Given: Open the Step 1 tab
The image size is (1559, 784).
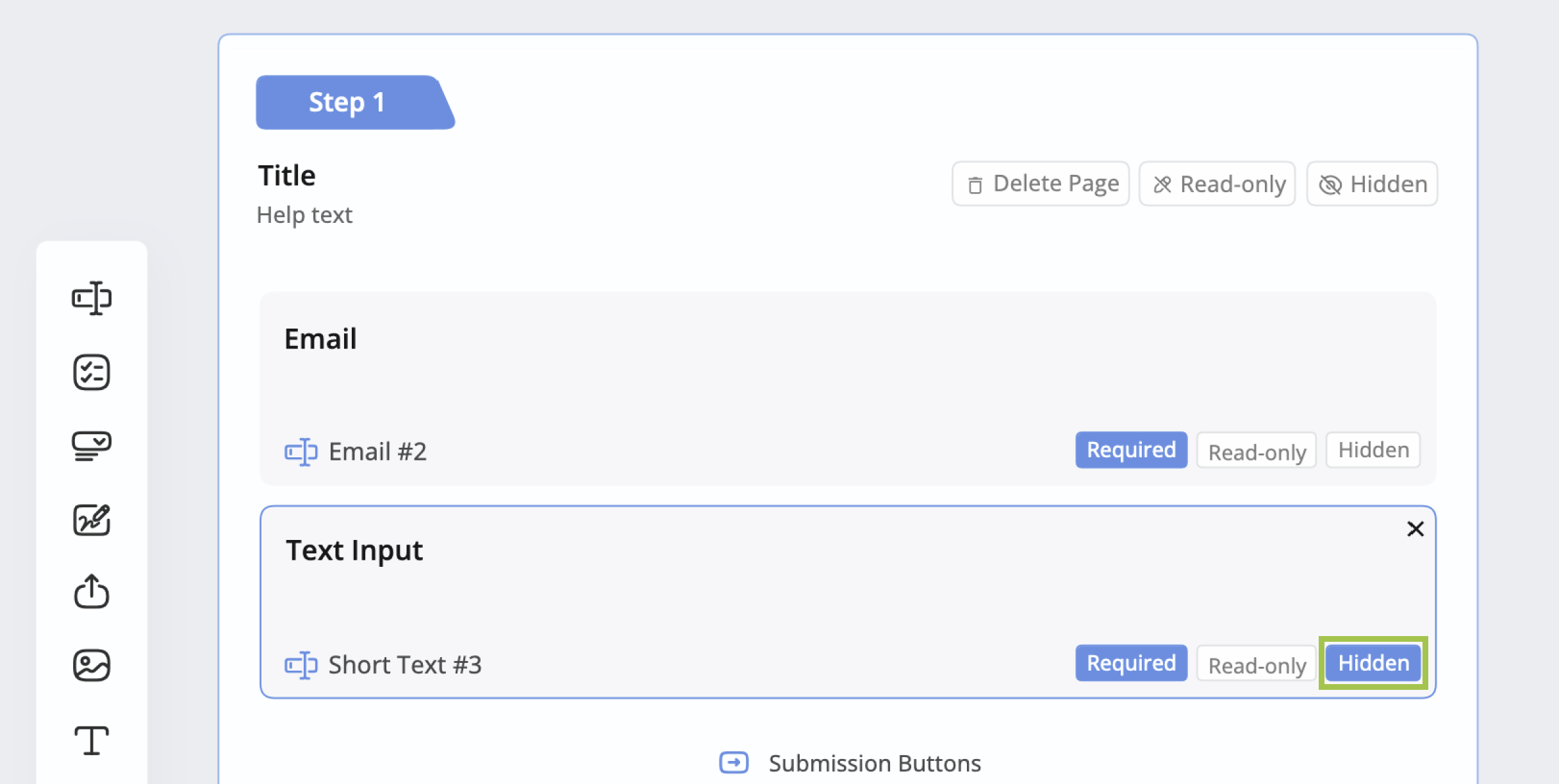Looking at the screenshot, I should click(347, 102).
